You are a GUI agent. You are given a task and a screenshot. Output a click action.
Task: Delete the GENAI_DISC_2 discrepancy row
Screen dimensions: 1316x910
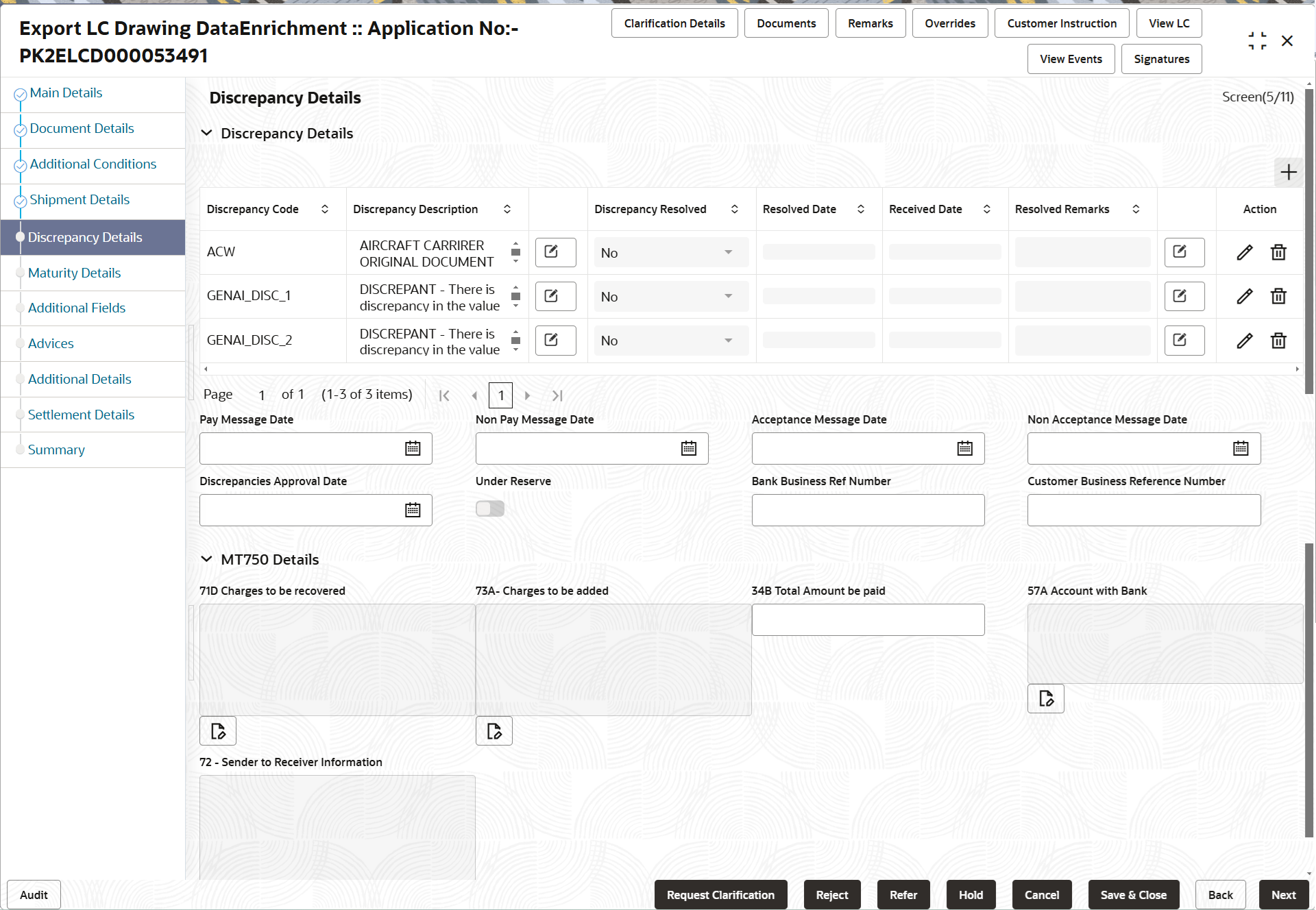point(1278,341)
